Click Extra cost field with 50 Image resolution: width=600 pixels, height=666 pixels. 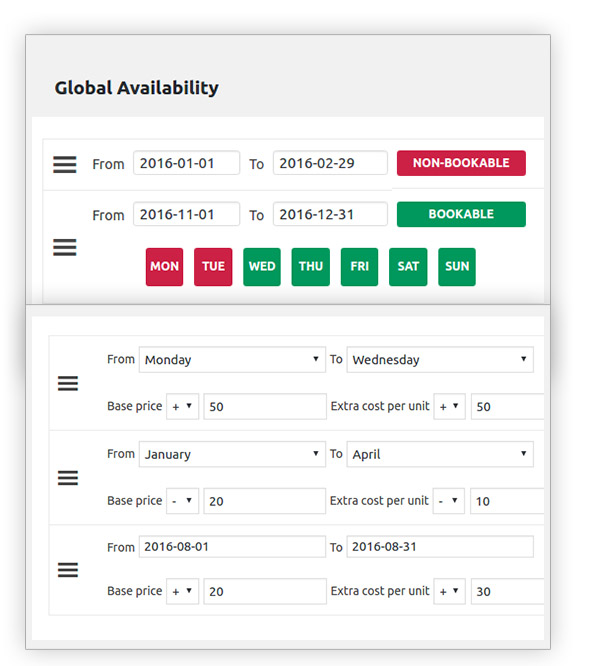507,406
